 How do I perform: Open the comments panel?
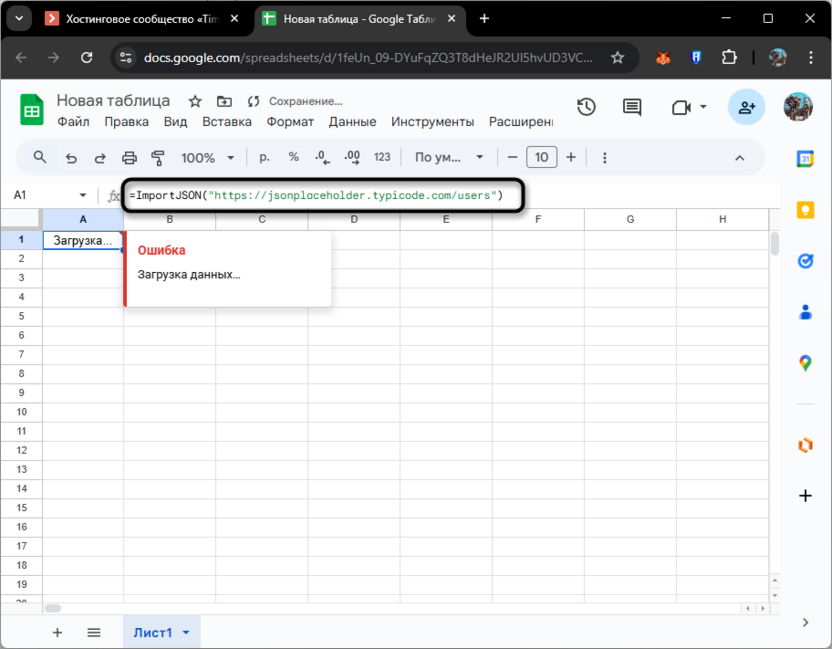pos(631,107)
